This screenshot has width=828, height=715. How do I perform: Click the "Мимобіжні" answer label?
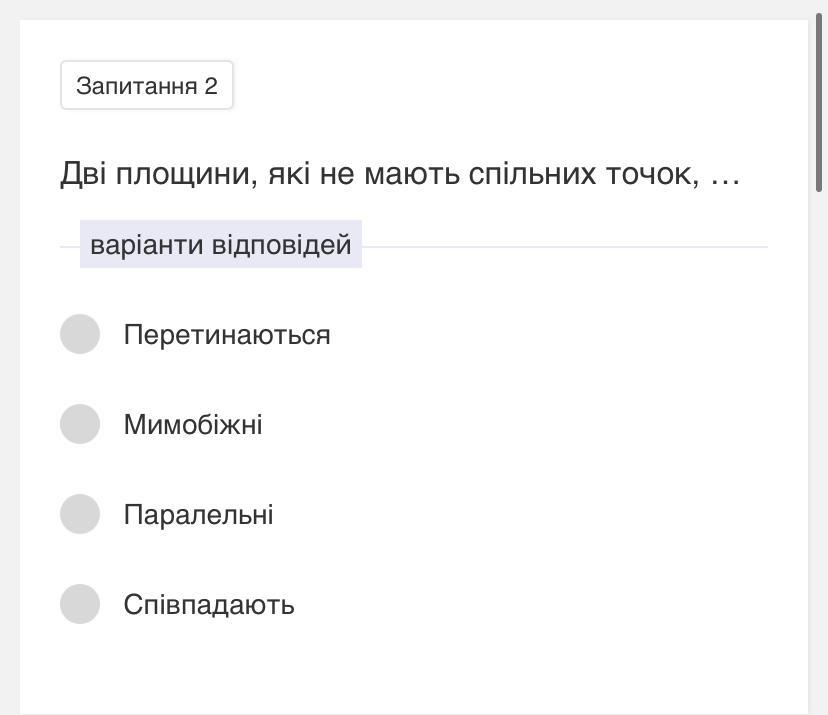(x=193, y=425)
